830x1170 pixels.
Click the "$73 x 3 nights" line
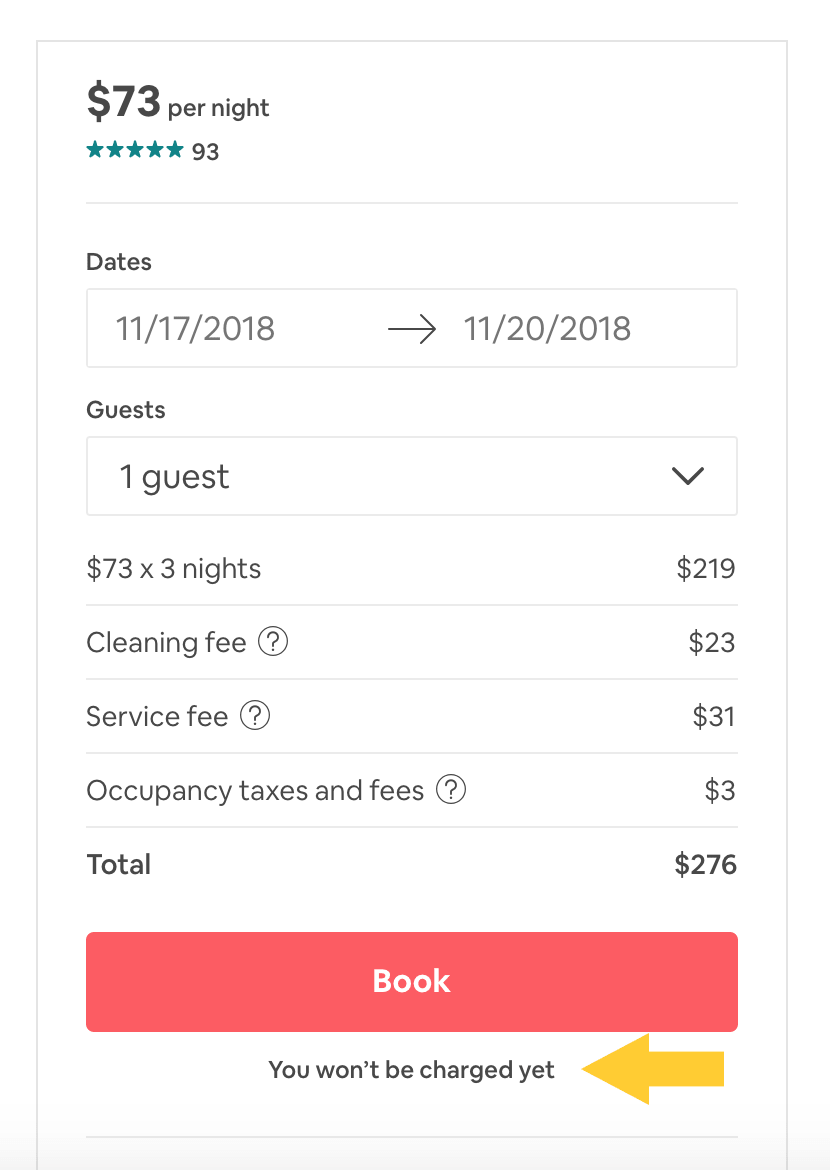[174, 569]
